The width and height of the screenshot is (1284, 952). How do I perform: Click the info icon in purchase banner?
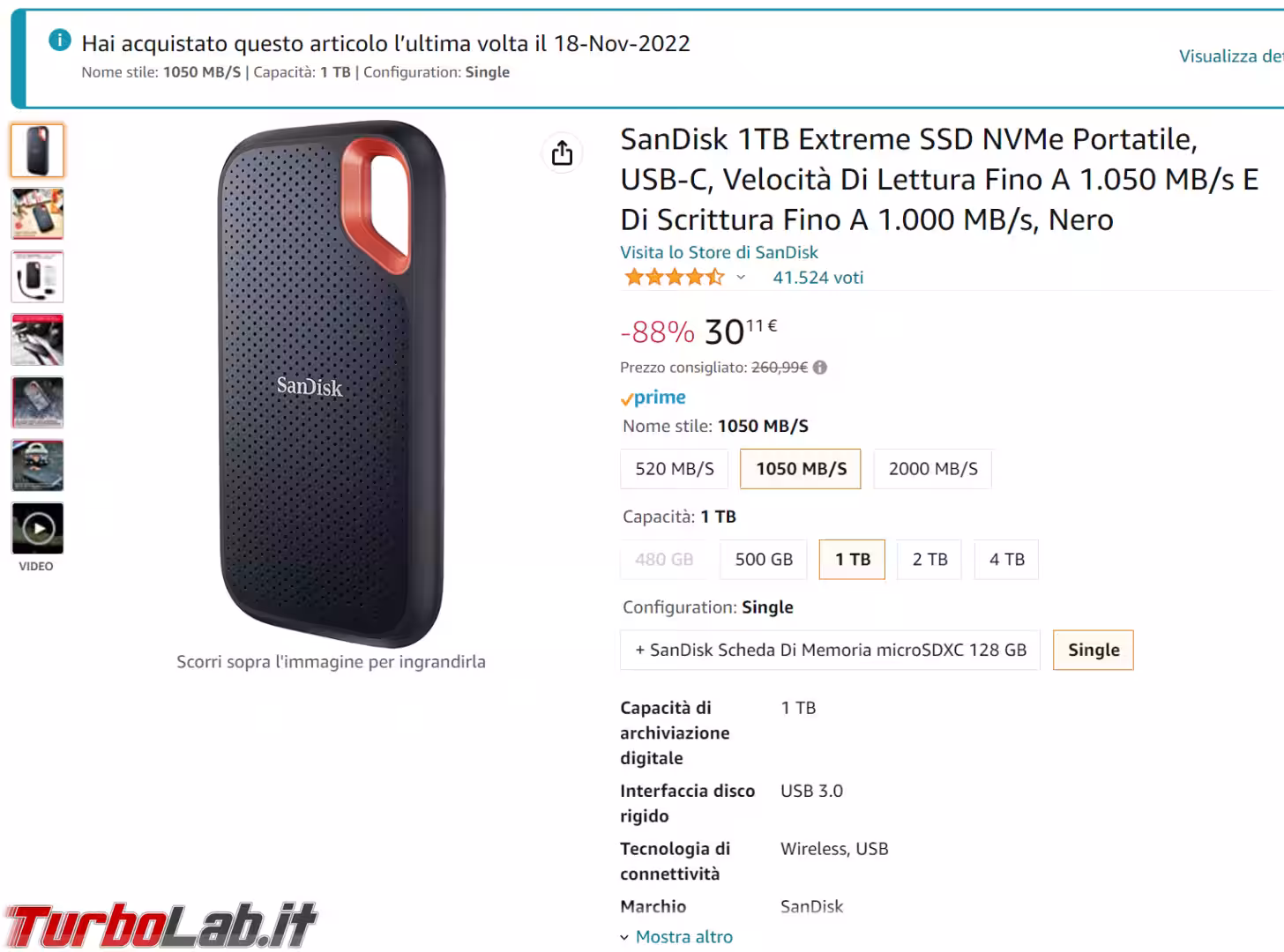pyautogui.click(x=59, y=40)
